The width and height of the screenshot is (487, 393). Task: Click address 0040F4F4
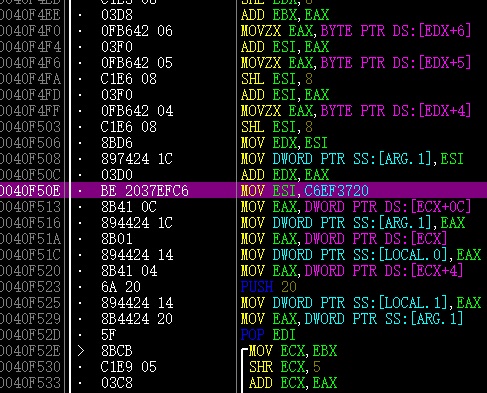[30, 47]
